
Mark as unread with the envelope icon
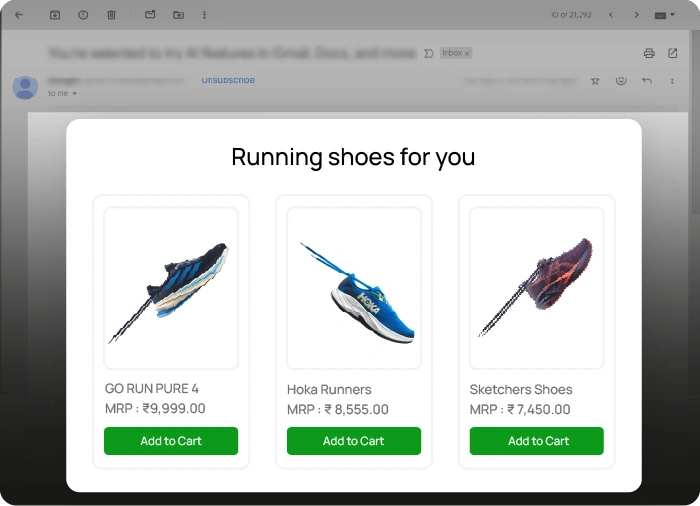[150, 15]
